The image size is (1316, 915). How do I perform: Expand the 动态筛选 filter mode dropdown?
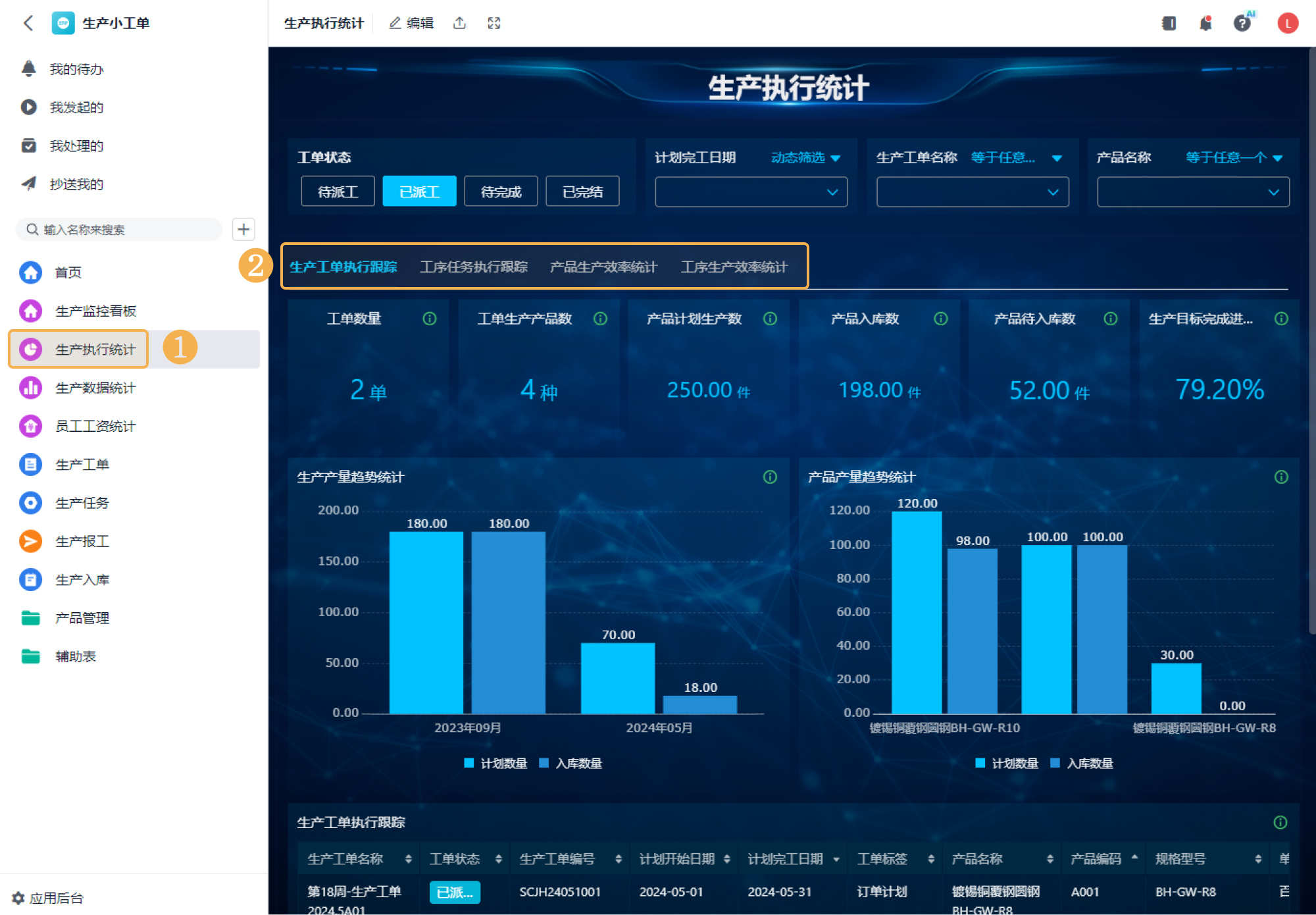coord(805,158)
